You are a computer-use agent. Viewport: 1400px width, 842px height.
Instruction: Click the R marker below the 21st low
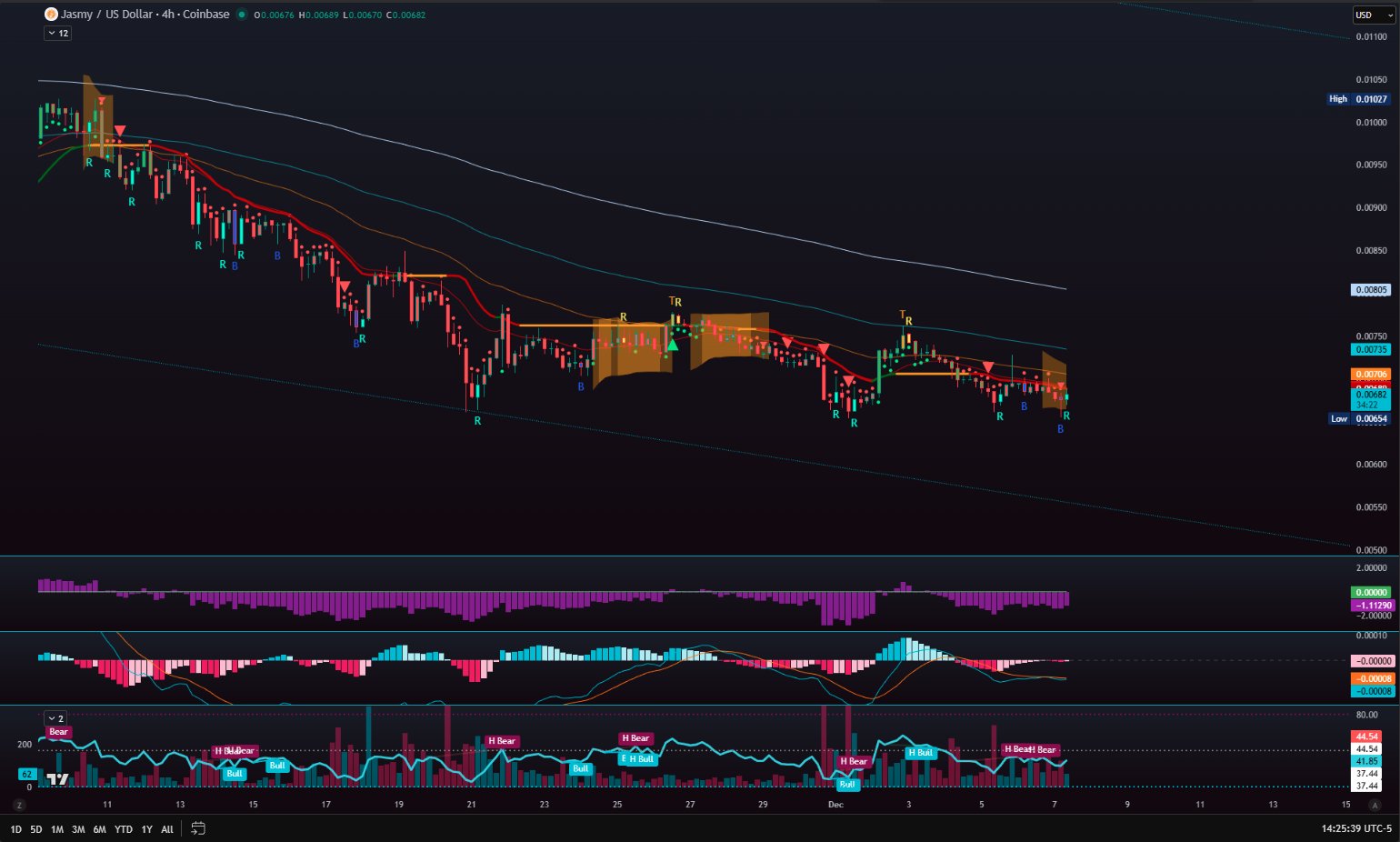coord(477,421)
